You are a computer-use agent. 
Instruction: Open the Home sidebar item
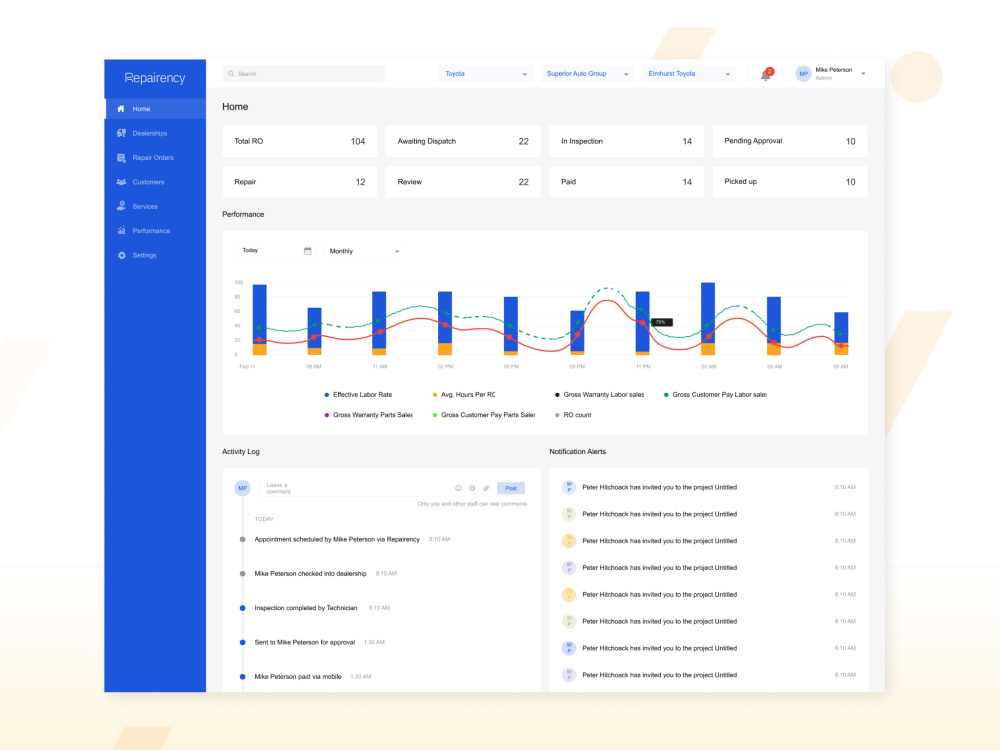[155, 109]
